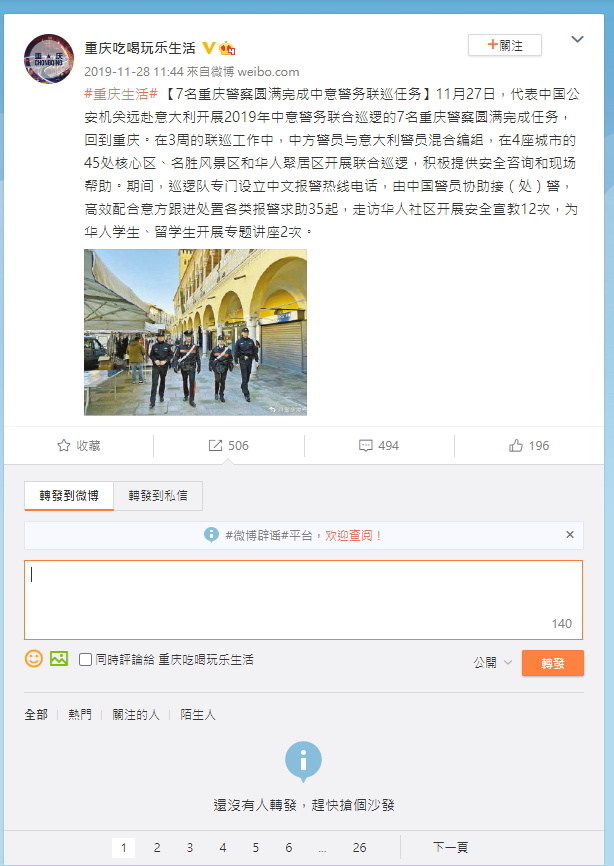Go to 下一頁 next page

(x=450, y=847)
